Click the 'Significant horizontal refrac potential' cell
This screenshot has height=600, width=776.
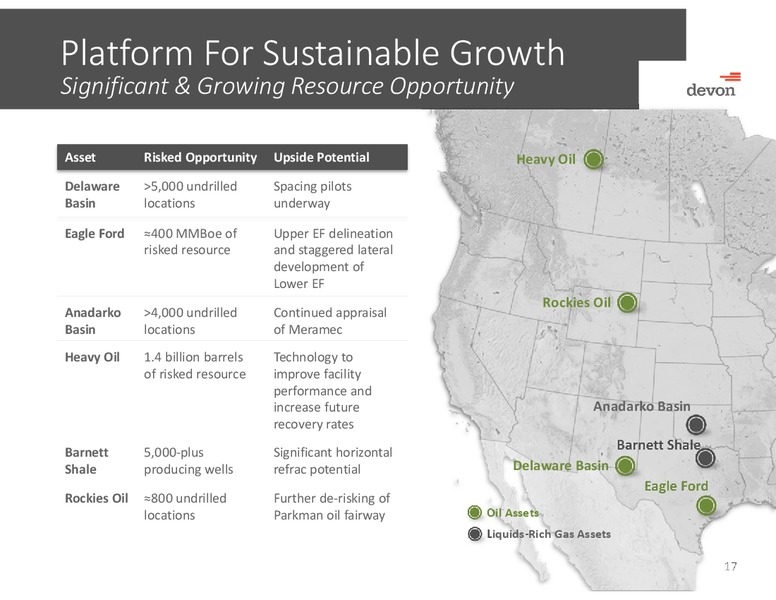click(333, 460)
